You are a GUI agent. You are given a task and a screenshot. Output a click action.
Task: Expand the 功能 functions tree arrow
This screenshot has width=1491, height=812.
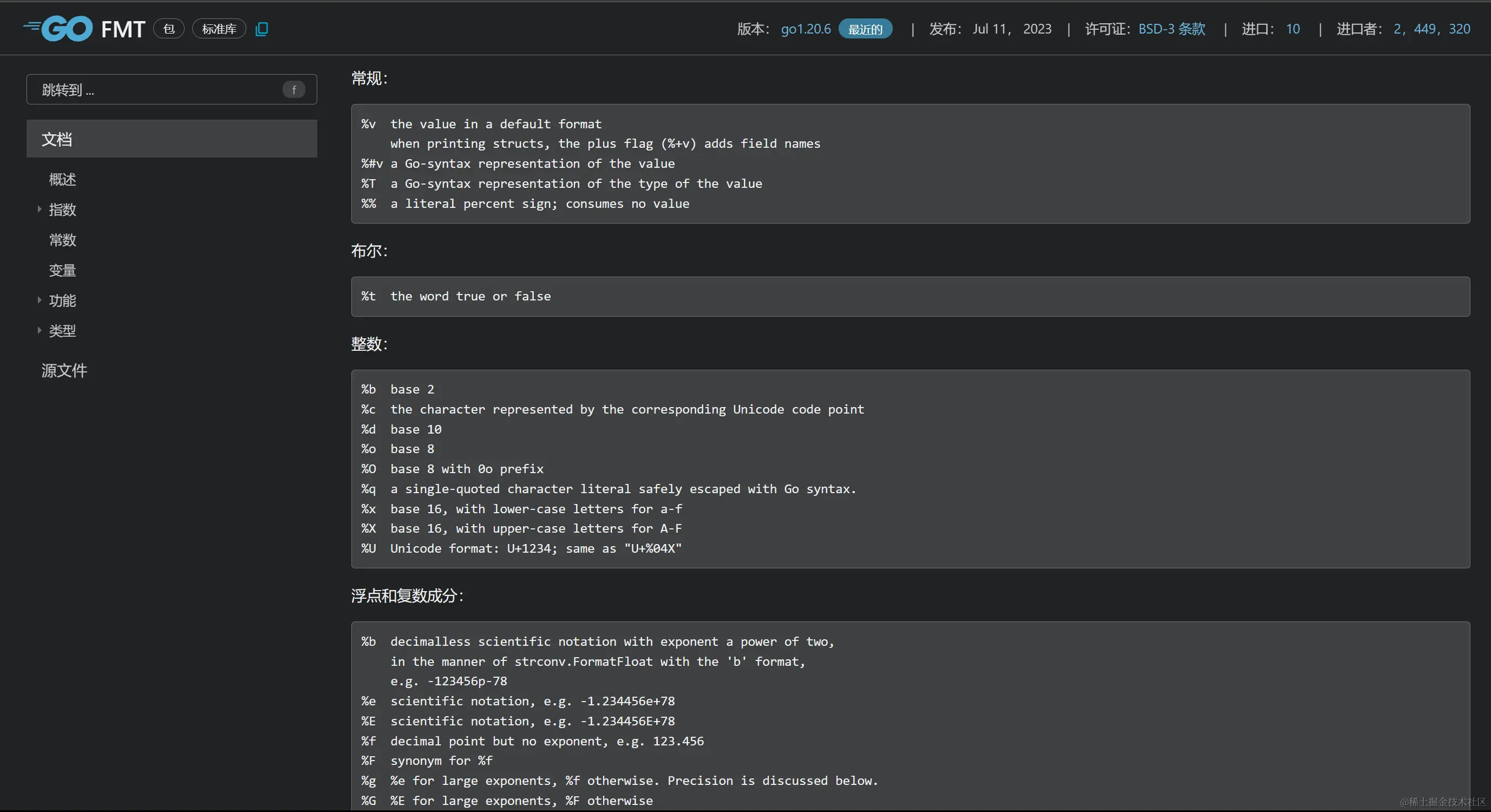coord(40,300)
